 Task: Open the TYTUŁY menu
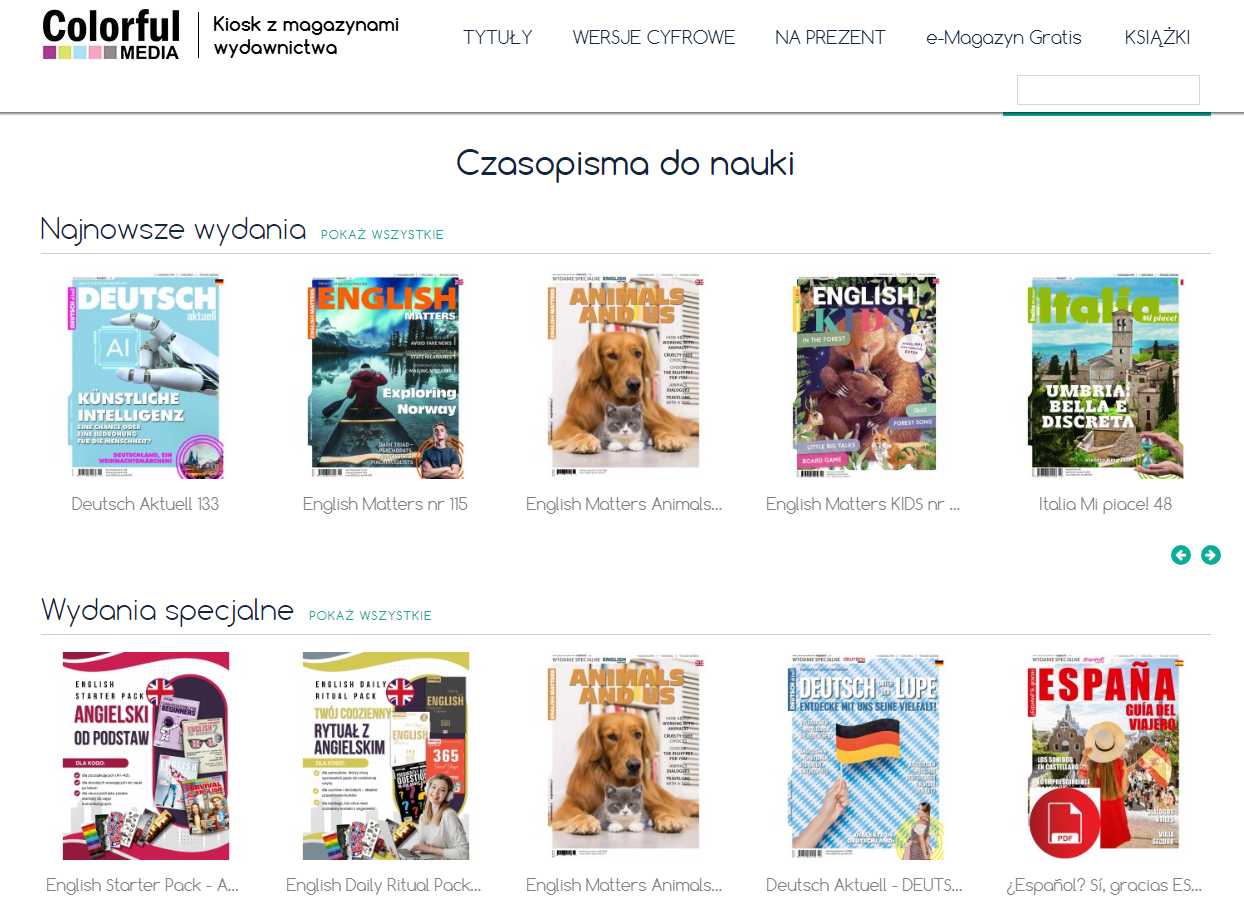(497, 38)
